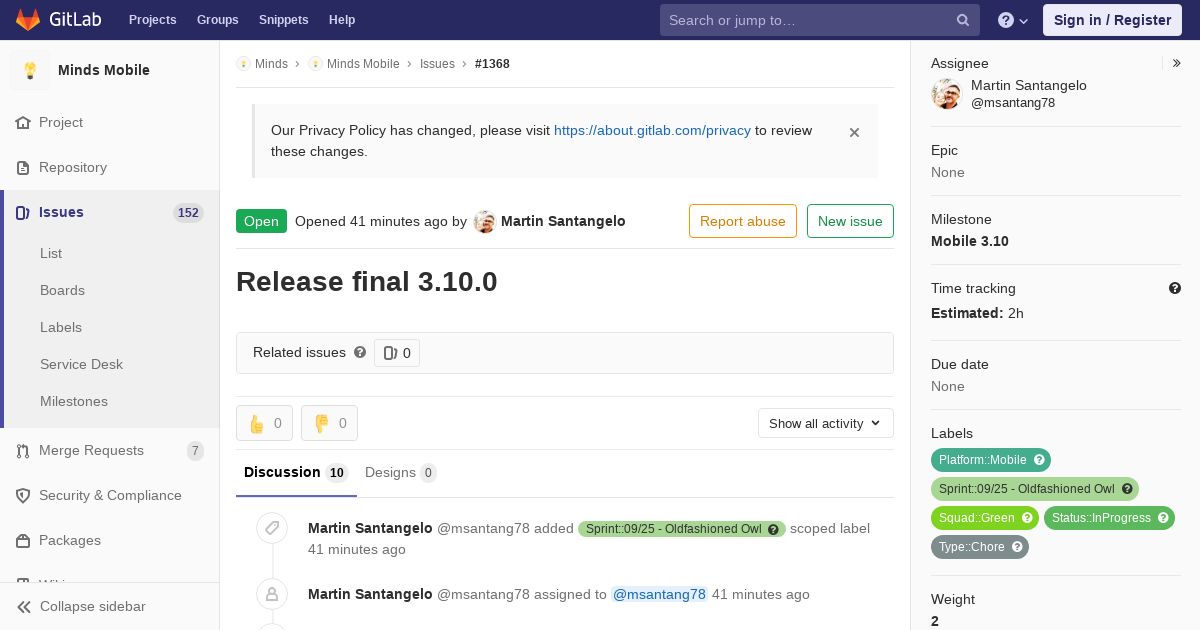Open Service Desk in sidebar submenu
1200x630 pixels.
tap(81, 364)
